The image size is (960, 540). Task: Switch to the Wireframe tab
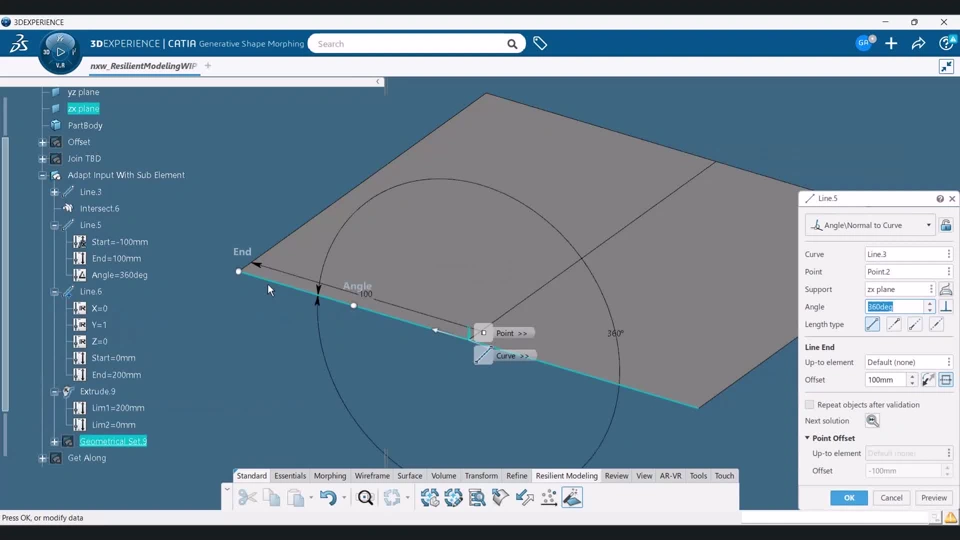click(x=372, y=476)
